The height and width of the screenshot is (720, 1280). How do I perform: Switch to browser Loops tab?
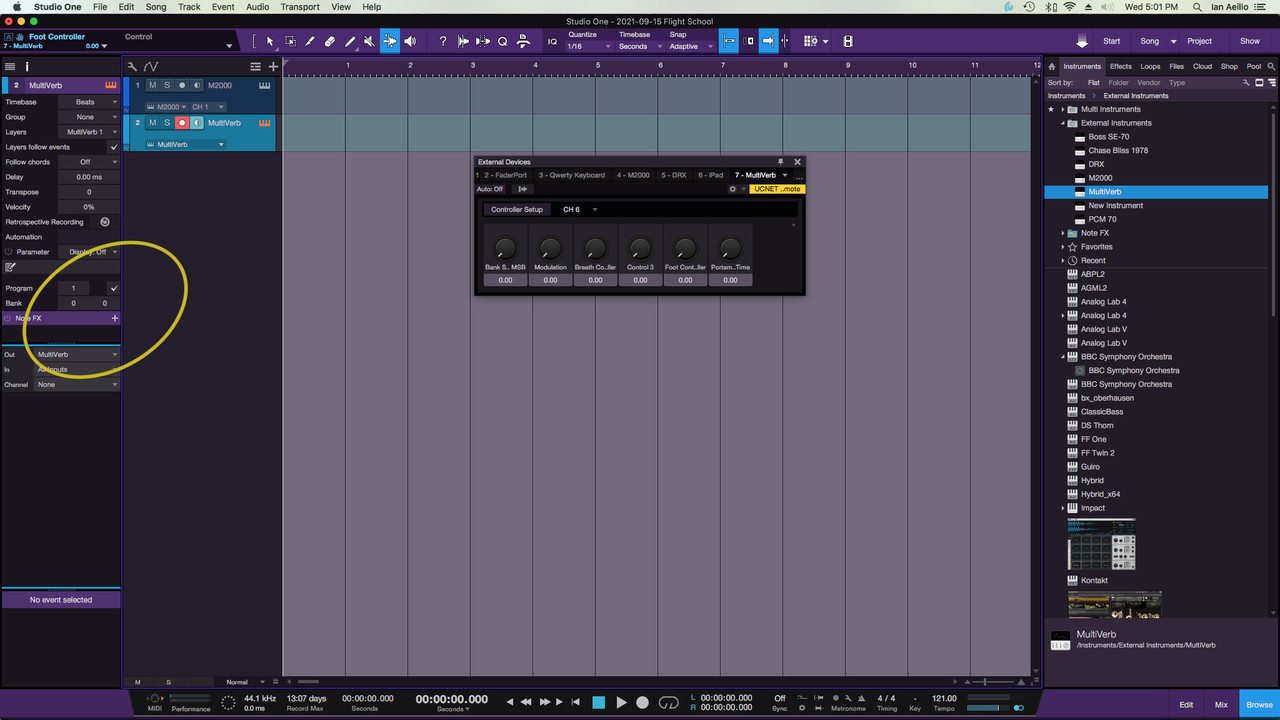(1151, 66)
